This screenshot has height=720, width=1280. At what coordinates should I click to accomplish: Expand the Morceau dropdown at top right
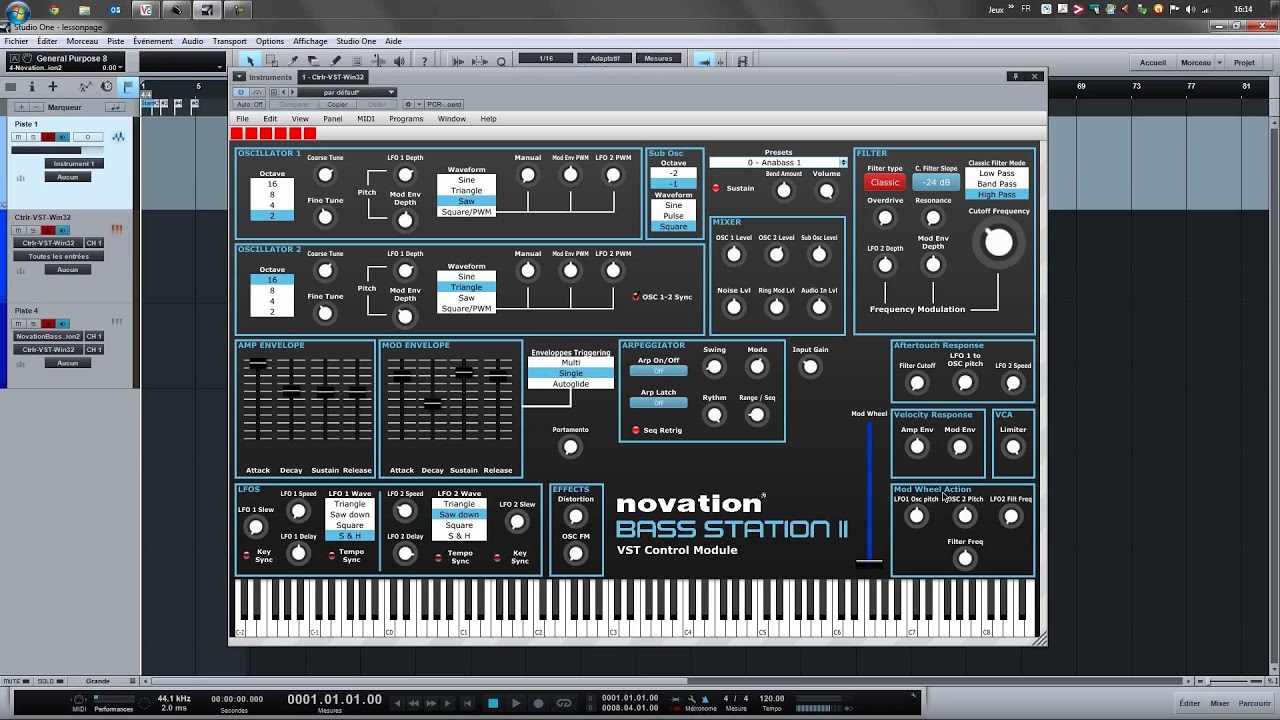tap(1201, 62)
